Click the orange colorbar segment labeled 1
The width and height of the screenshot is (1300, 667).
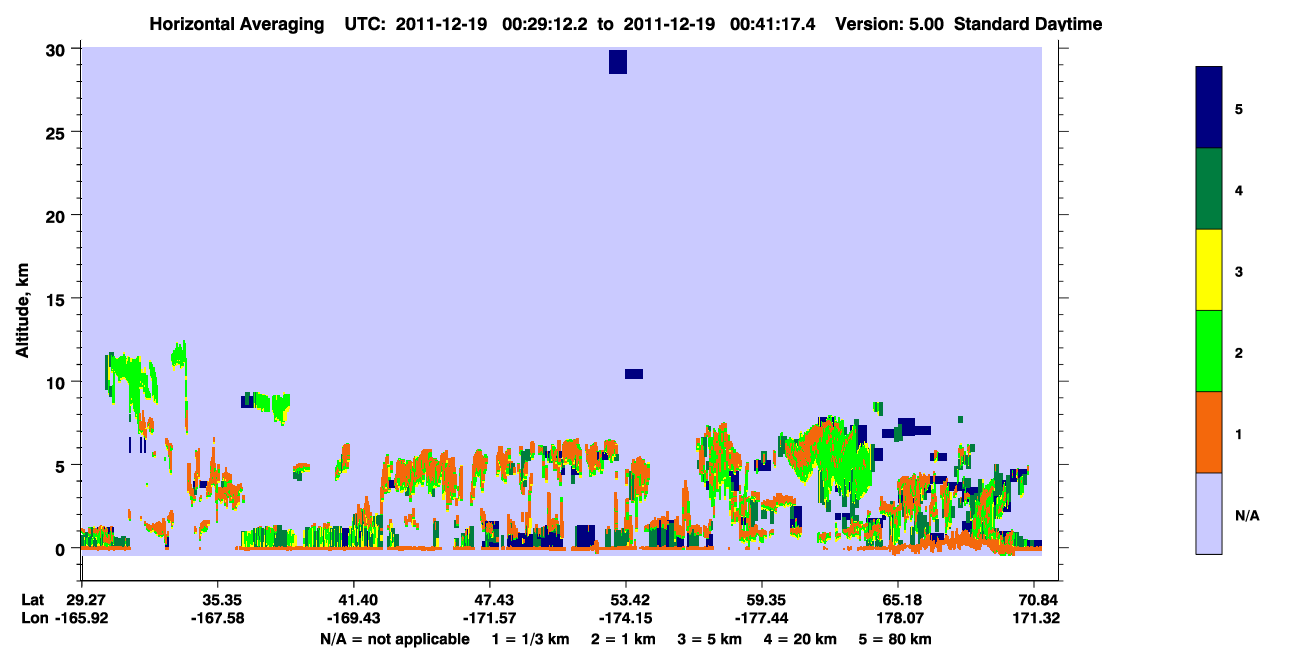(x=1209, y=432)
